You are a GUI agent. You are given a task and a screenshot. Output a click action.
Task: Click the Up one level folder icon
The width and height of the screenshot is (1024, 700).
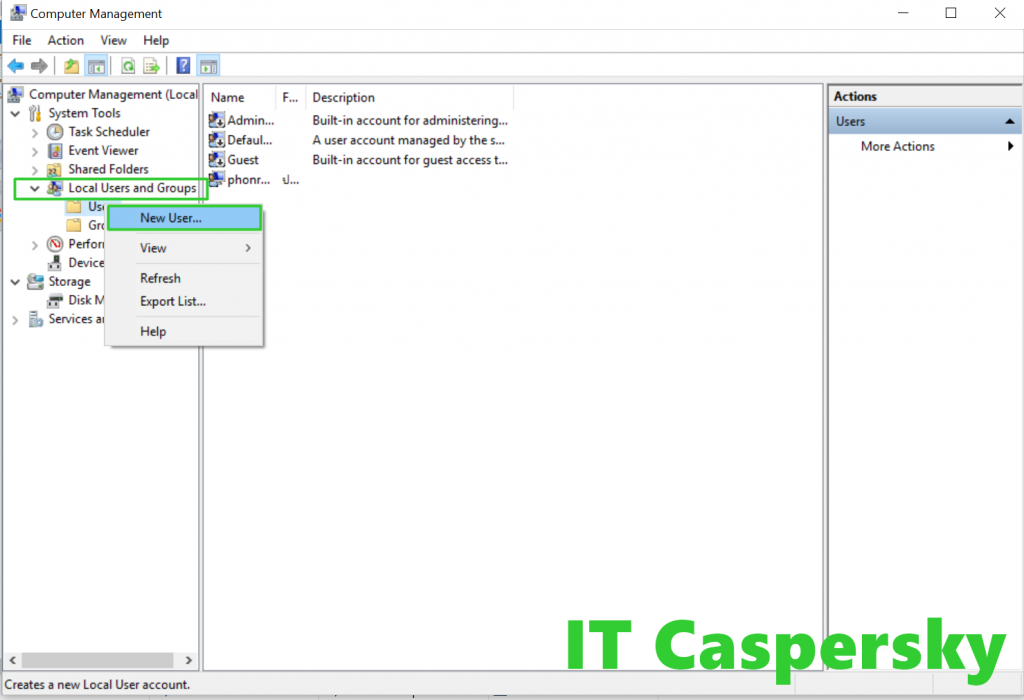click(x=71, y=66)
